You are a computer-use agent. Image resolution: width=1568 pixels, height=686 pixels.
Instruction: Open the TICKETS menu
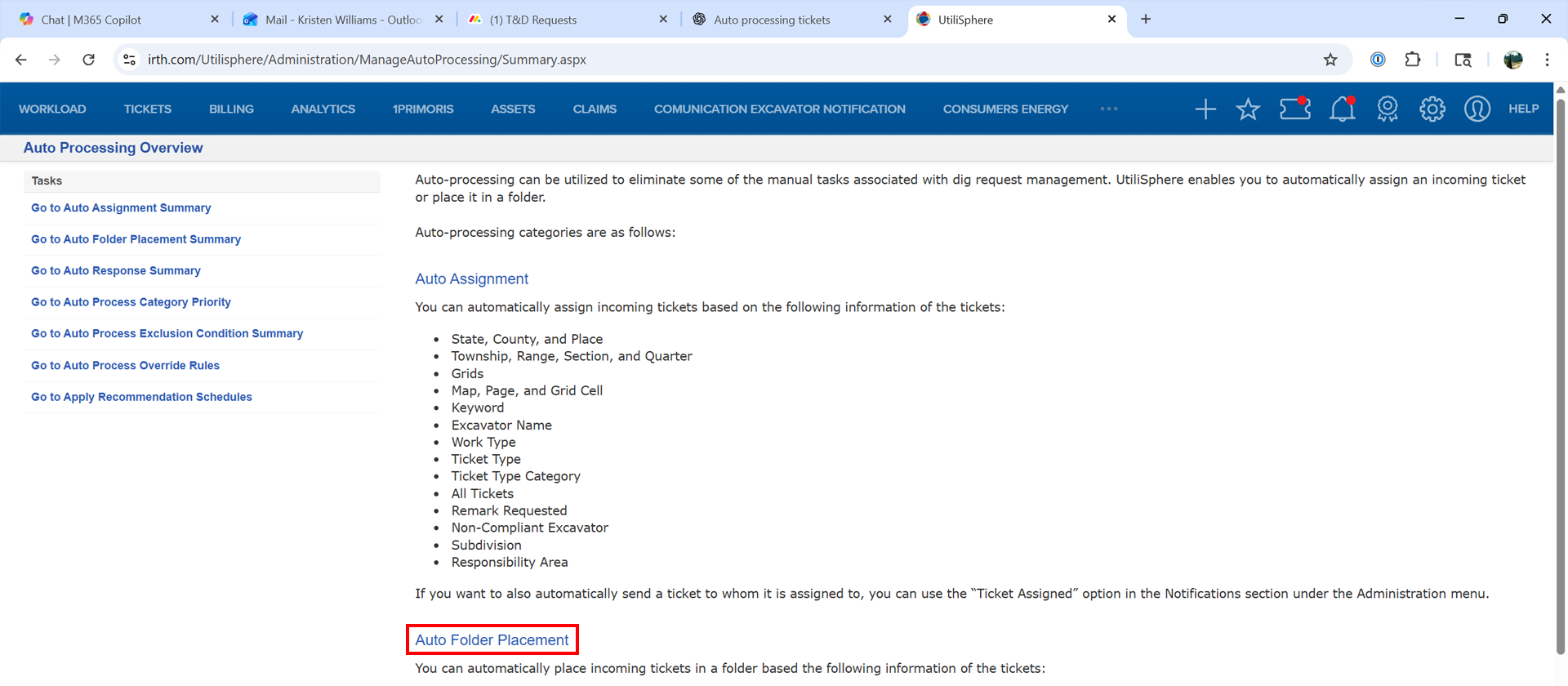pos(148,109)
